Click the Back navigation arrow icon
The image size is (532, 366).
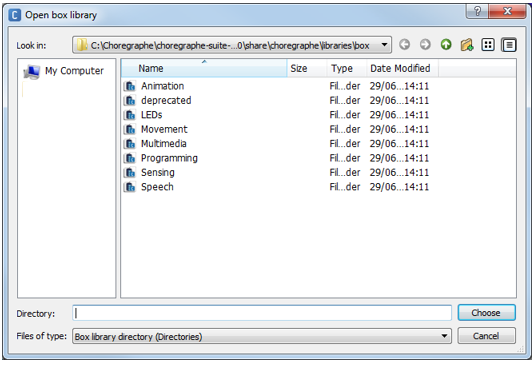pos(404,44)
